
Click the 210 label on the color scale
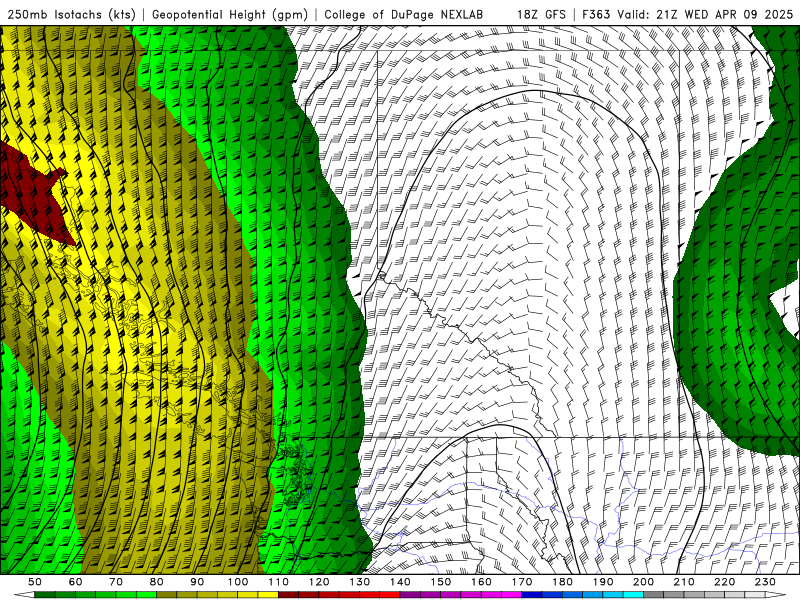click(x=684, y=582)
